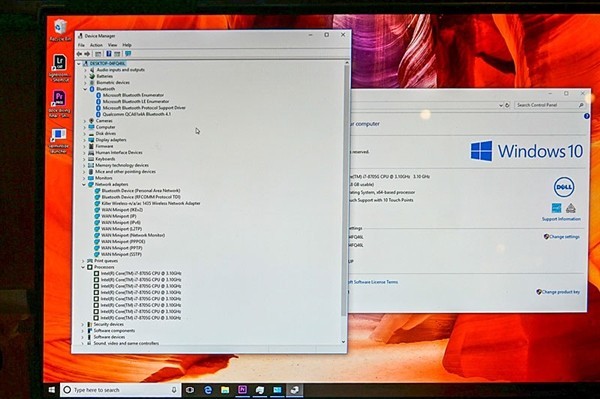600x399 pixels.
Task: Click the action pane toolbar icon right of Help
Action: [x=117, y=54]
